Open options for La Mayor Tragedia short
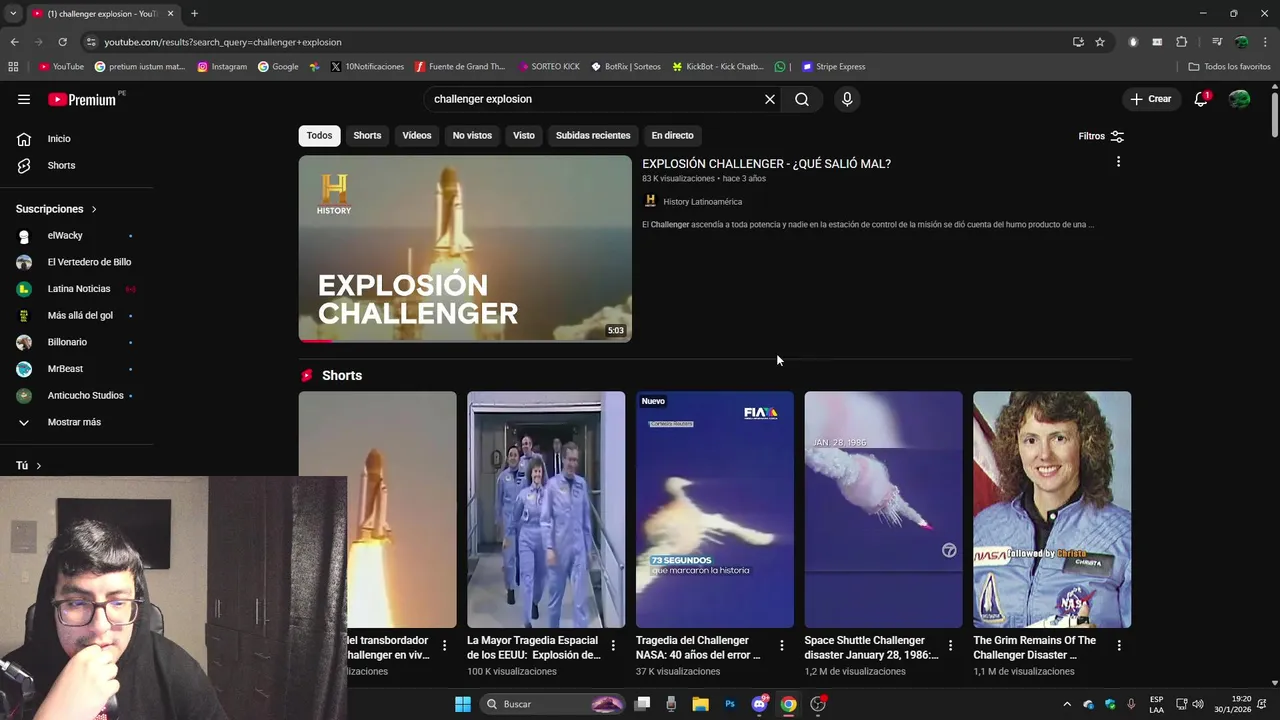The height and width of the screenshot is (720, 1280). pyautogui.click(x=613, y=646)
